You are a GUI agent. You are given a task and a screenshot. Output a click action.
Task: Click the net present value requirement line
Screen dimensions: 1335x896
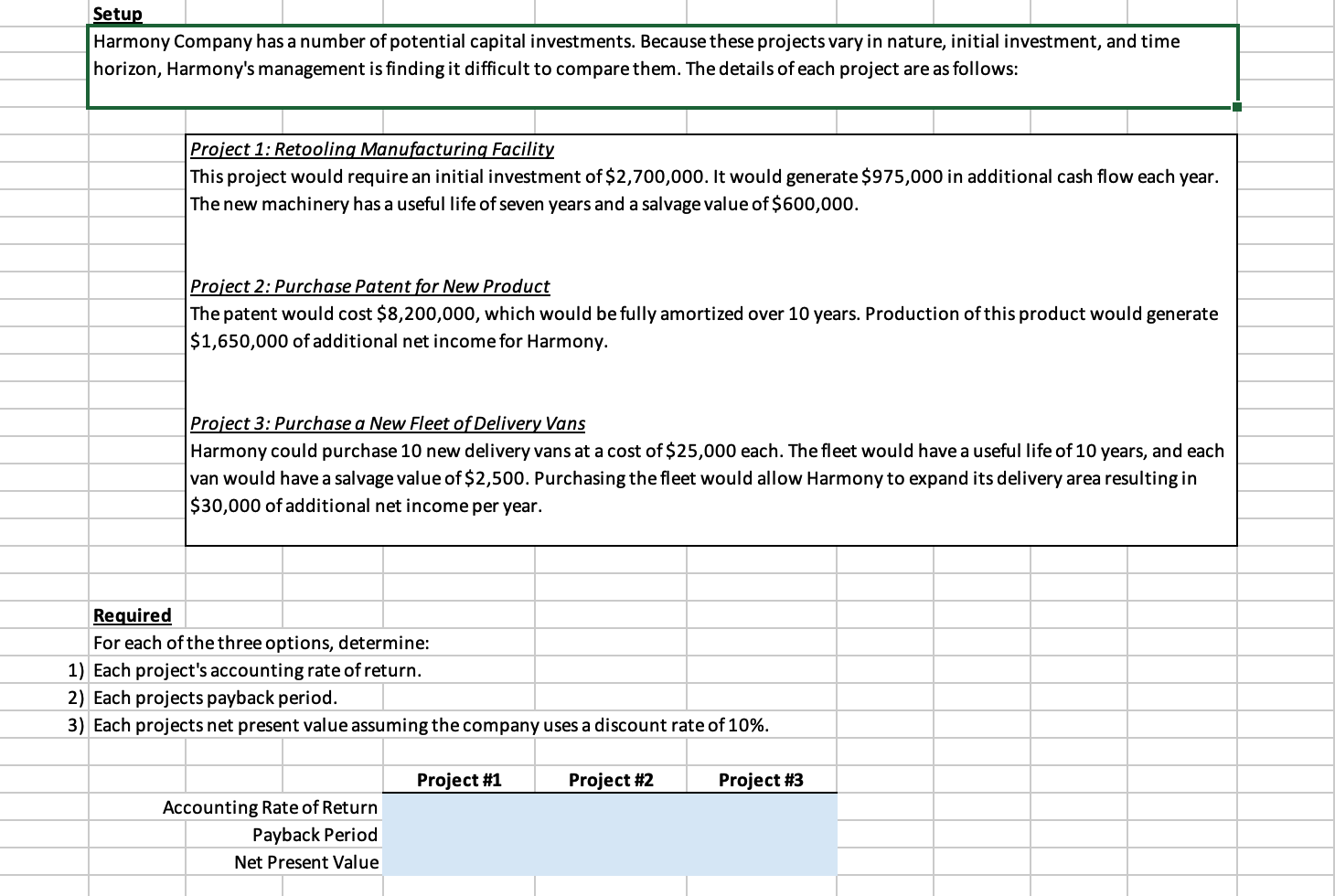[x=432, y=724]
